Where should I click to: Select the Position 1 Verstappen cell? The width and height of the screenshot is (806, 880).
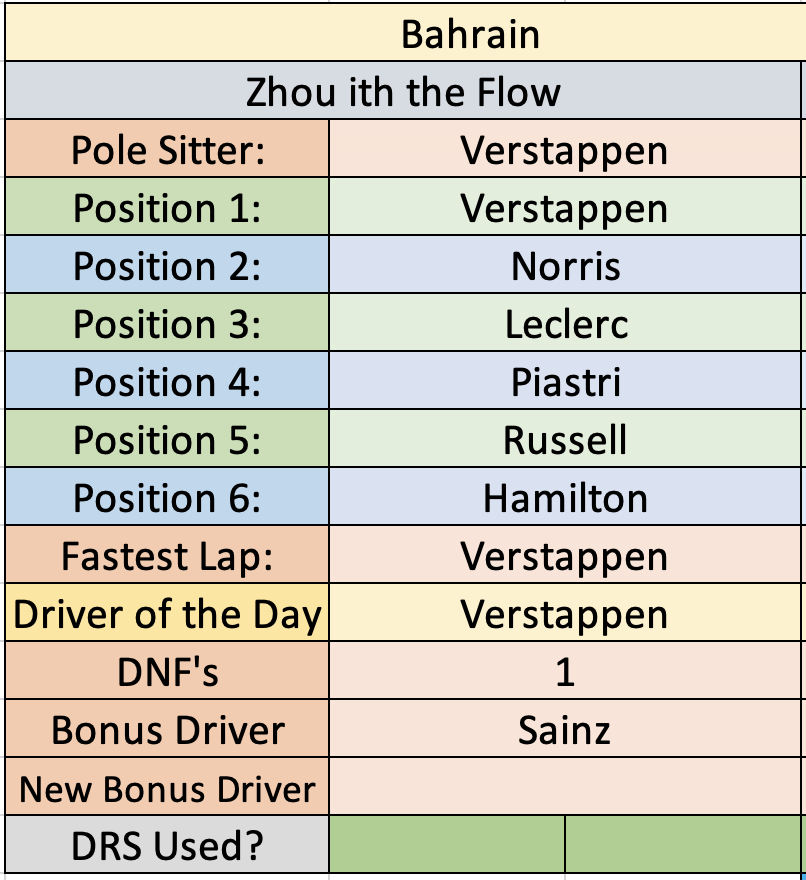pos(565,207)
